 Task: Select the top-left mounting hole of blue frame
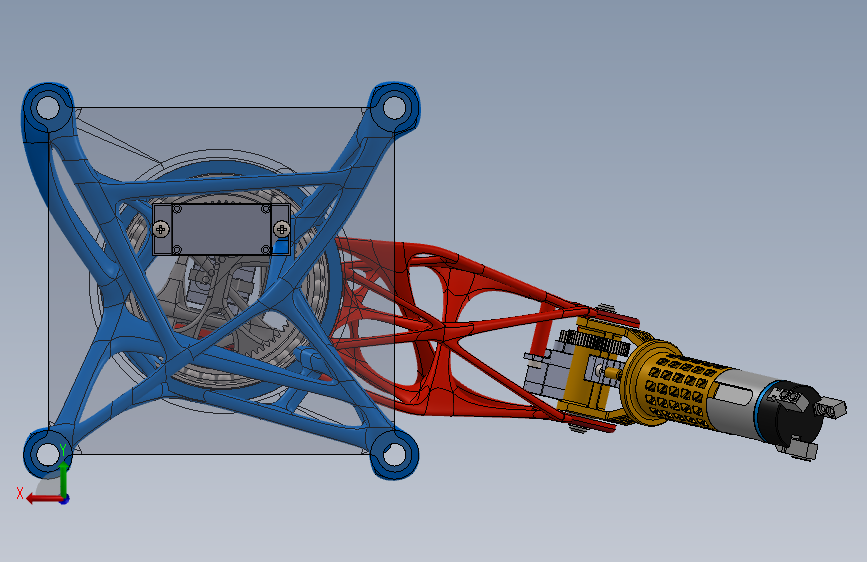click(48, 107)
